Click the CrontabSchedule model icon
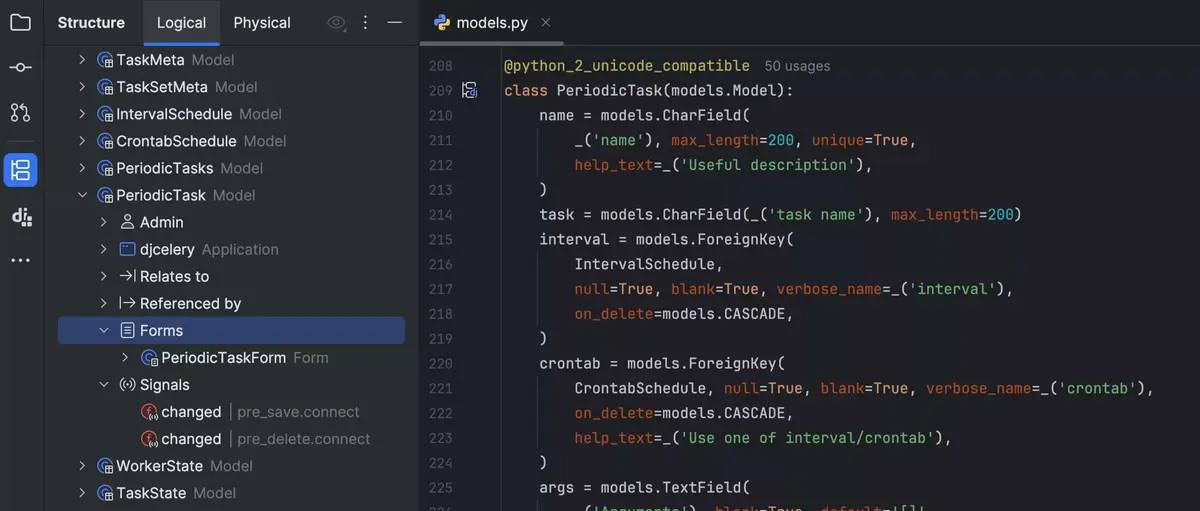This screenshot has height=511, width=1200. [105, 141]
